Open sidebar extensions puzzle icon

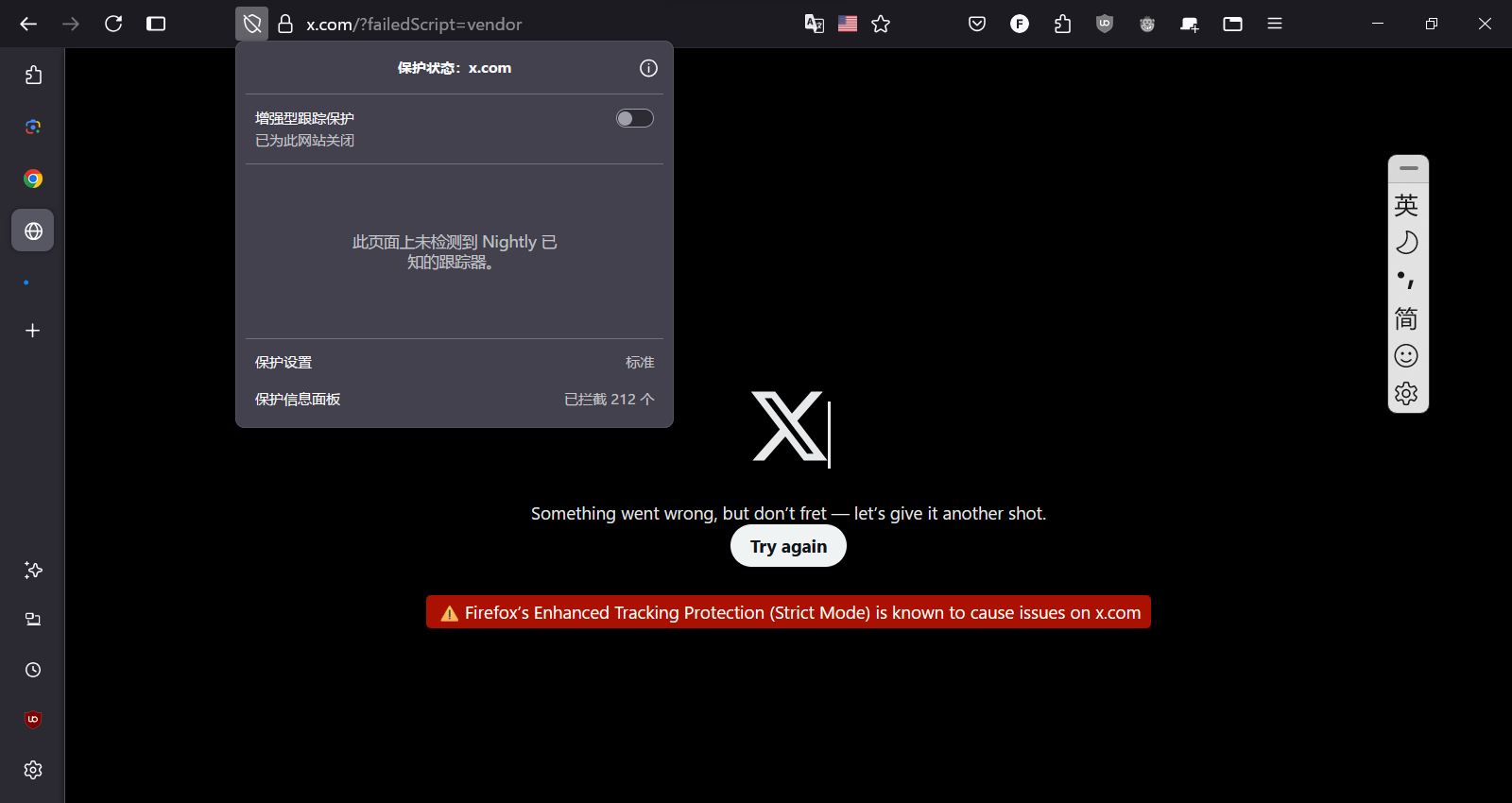coord(33,75)
